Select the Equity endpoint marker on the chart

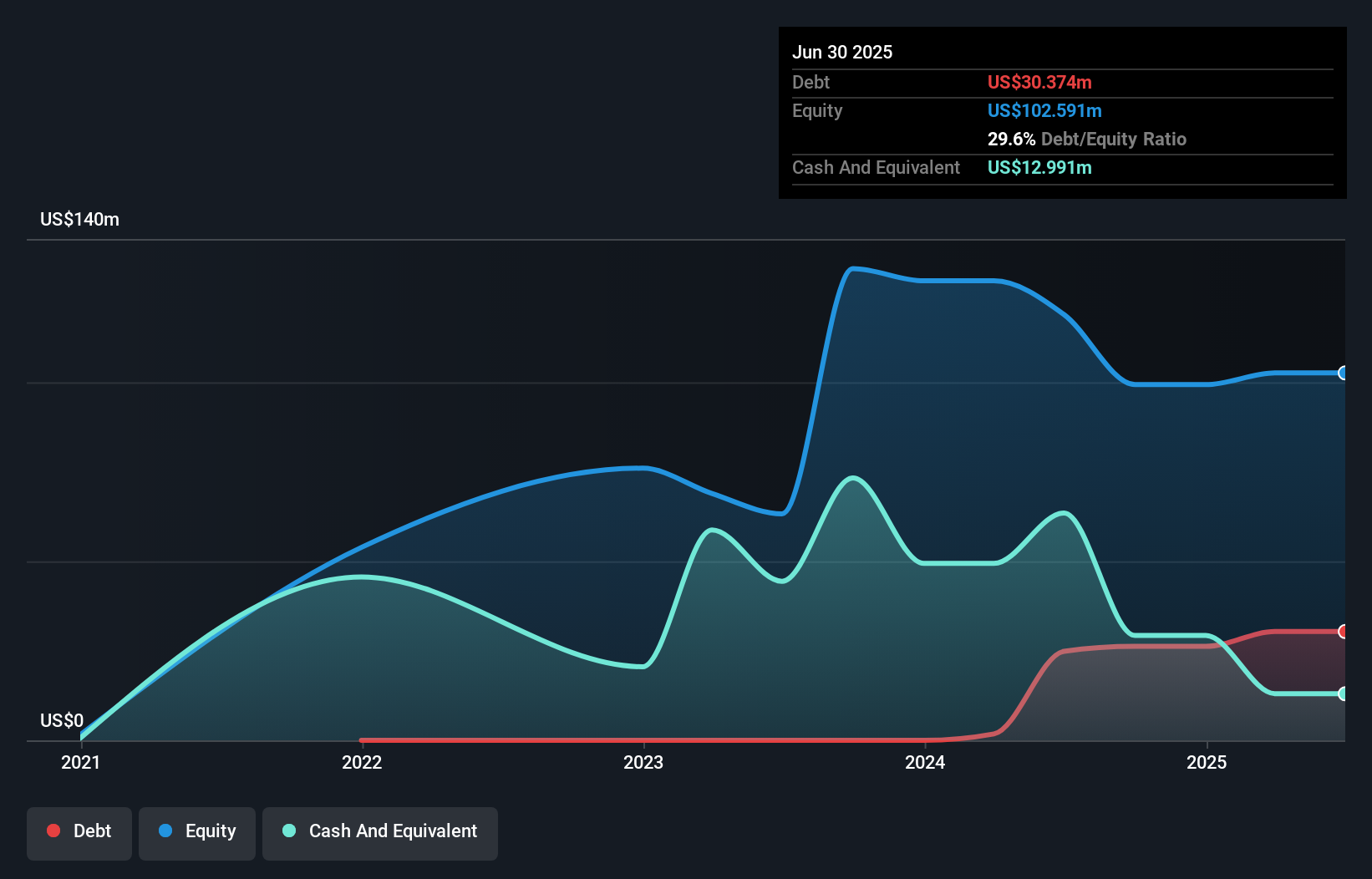tap(1342, 373)
